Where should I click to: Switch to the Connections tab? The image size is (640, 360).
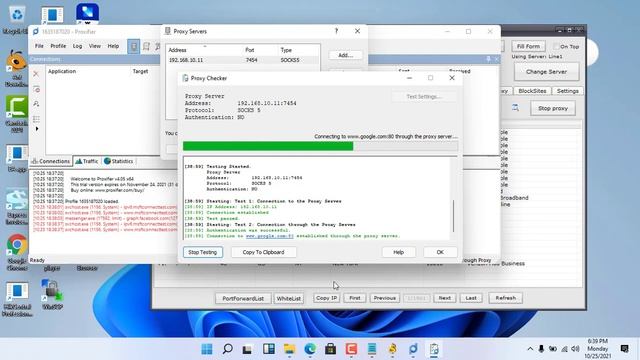coord(51,161)
